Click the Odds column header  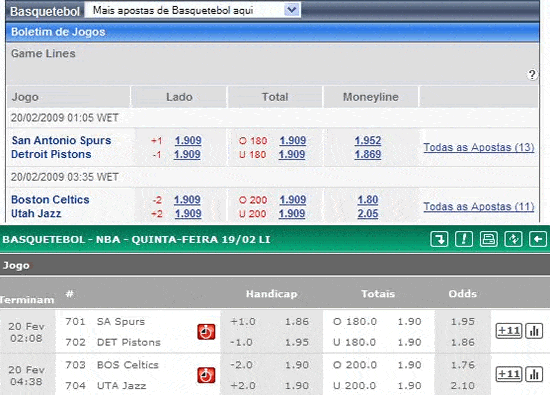pos(463,294)
